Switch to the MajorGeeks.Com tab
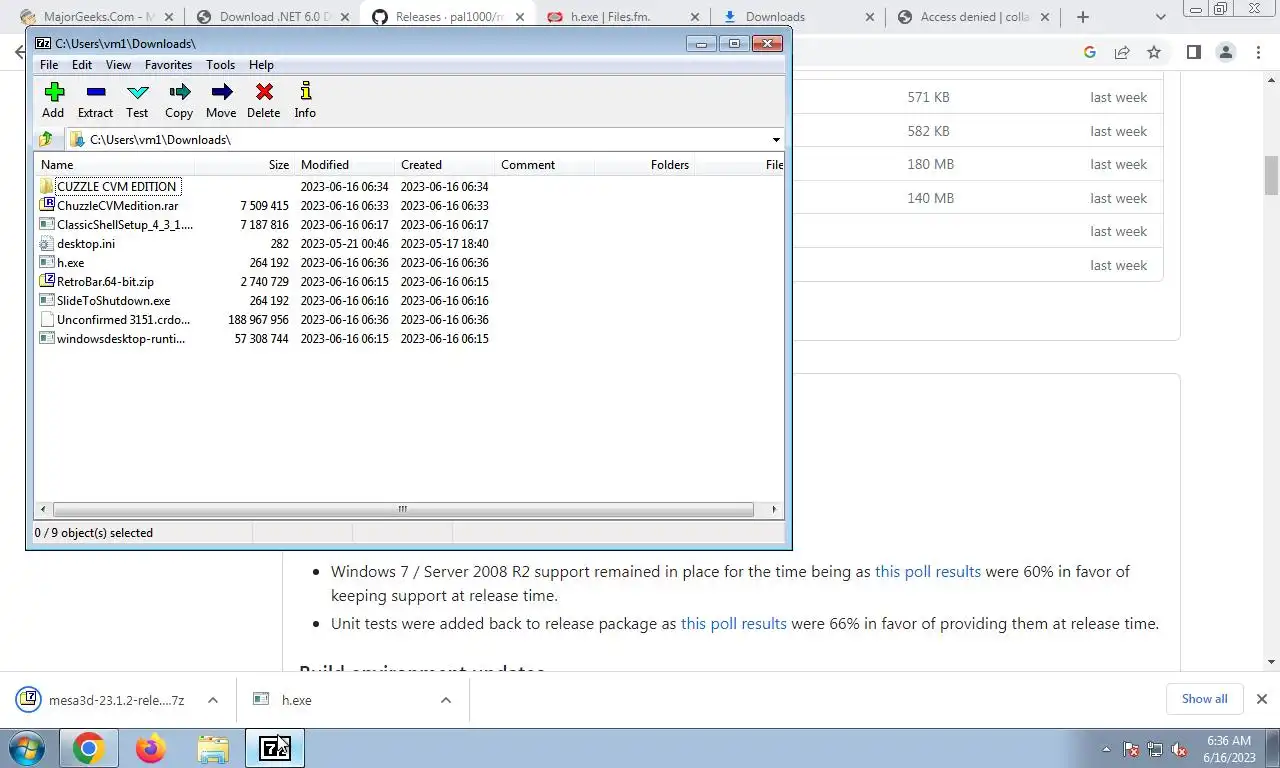Viewport: 1280px width, 768px height. pos(97,17)
